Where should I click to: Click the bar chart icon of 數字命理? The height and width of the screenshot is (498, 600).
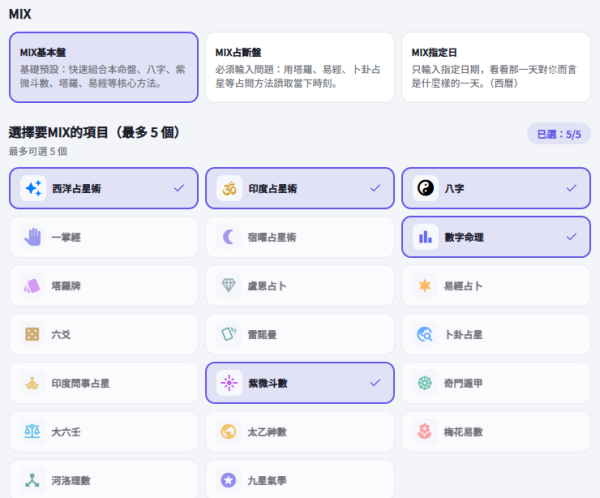pyautogui.click(x=425, y=237)
